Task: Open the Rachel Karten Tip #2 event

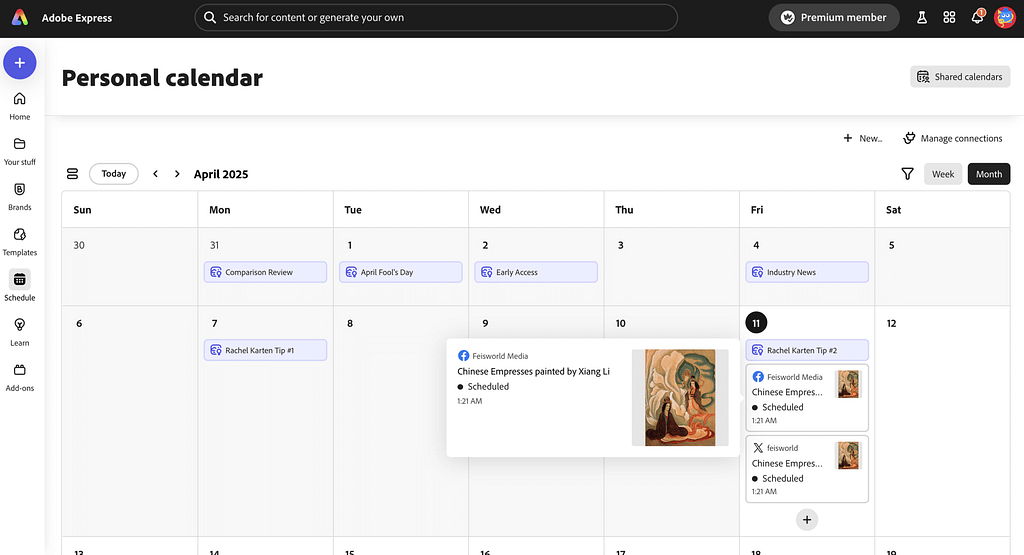Action: pyautogui.click(x=807, y=350)
